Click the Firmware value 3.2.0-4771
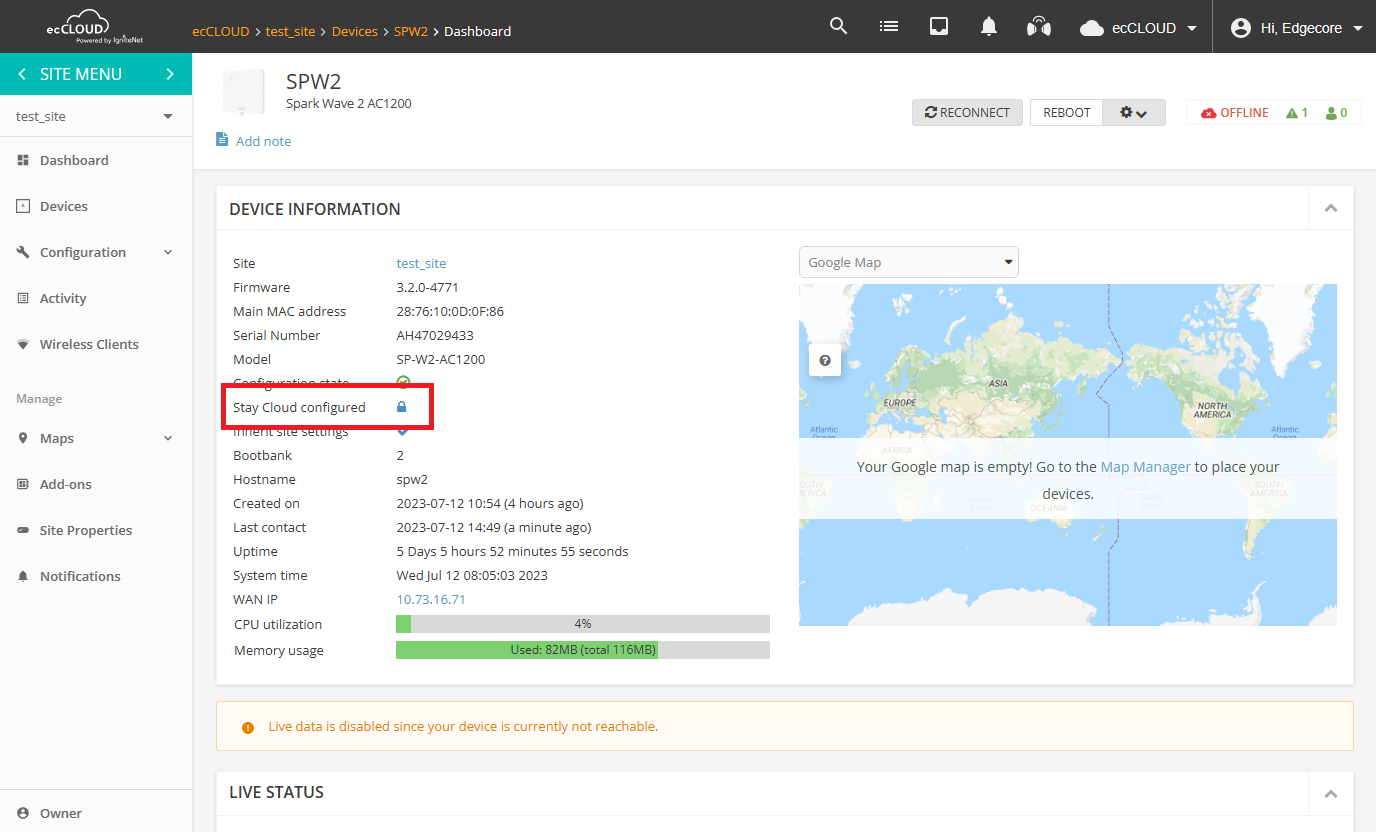The width and height of the screenshot is (1376, 832). pyautogui.click(x=428, y=287)
